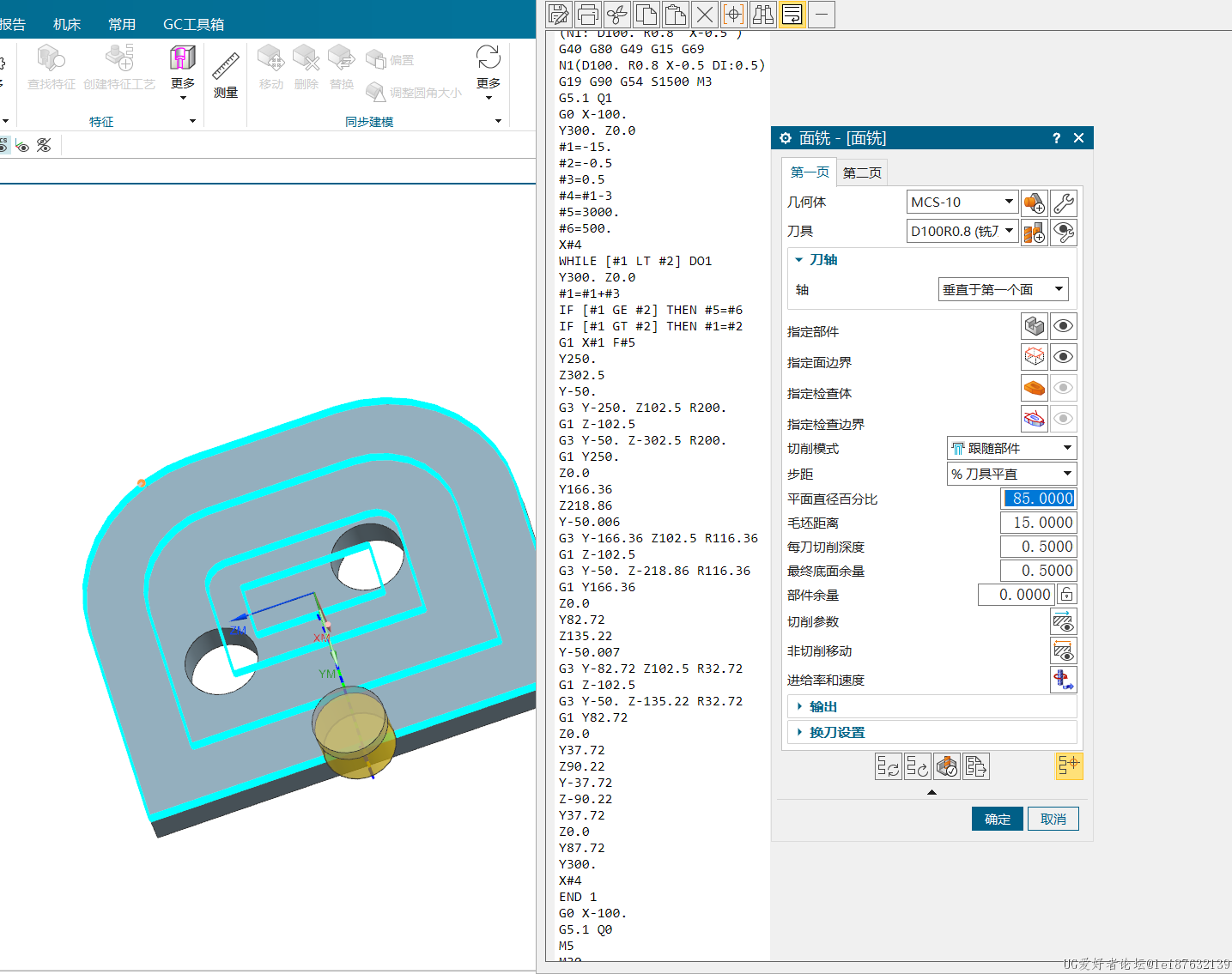Click the new geometry icon beside MCS-10
1232x974 pixels.
coord(1035,203)
